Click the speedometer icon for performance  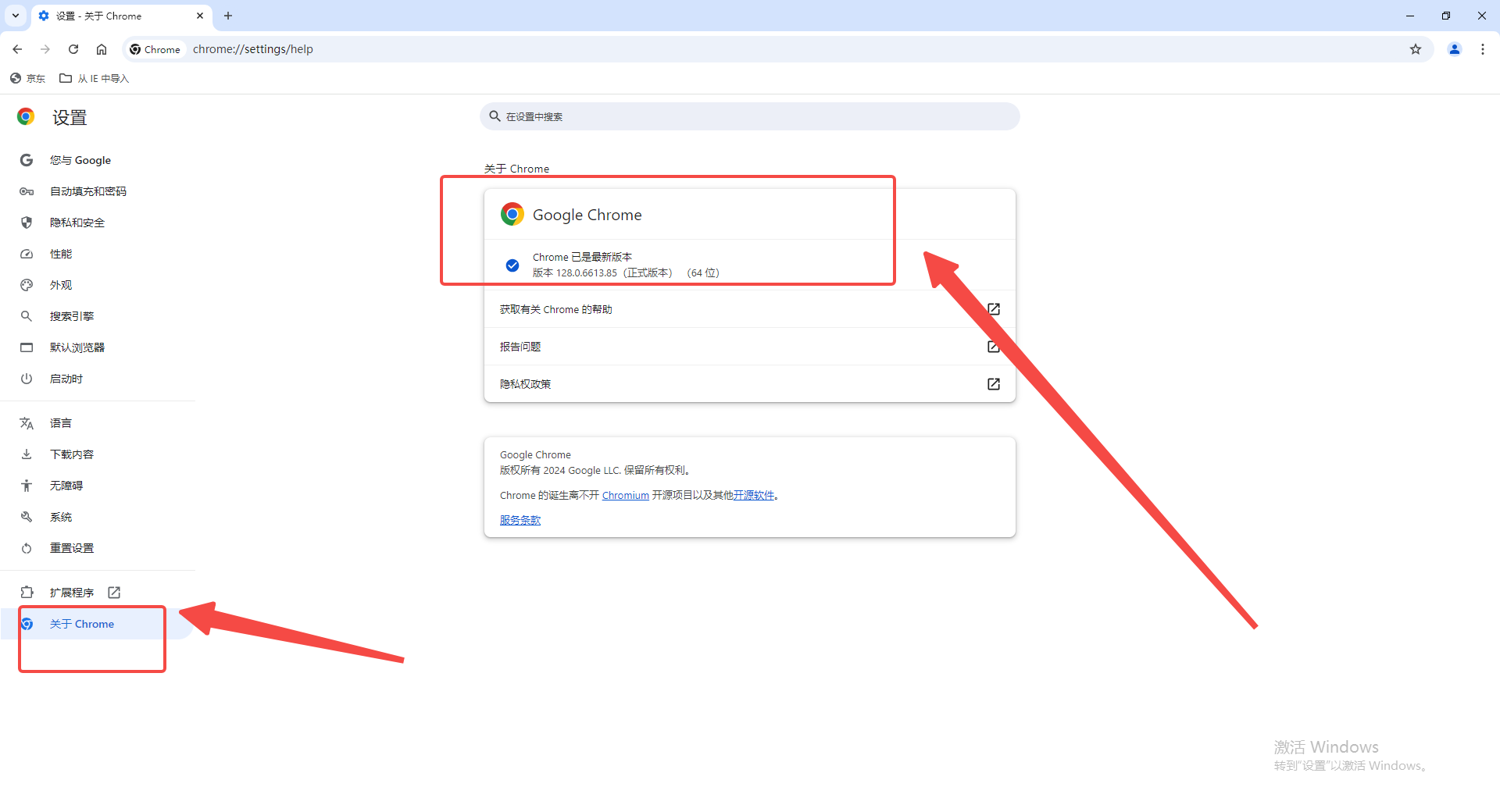click(x=27, y=254)
